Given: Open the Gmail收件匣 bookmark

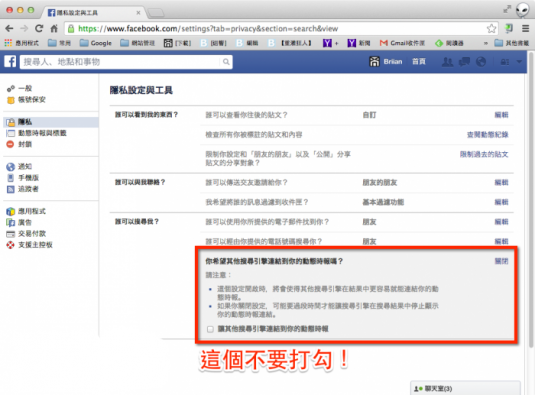Looking at the screenshot, I should [402, 43].
